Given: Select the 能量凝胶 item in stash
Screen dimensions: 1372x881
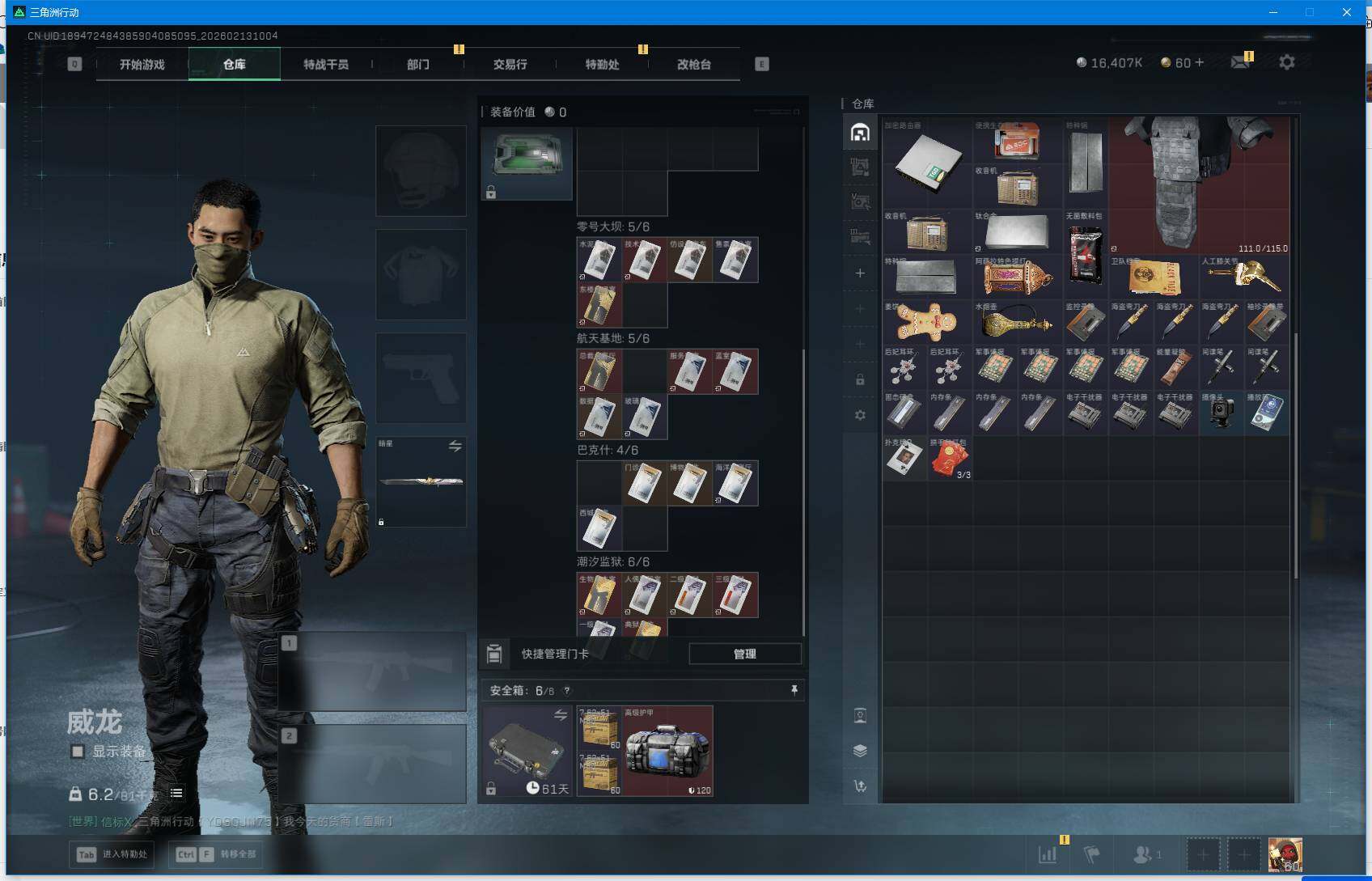Looking at the screenshot, I should 1175,368.
